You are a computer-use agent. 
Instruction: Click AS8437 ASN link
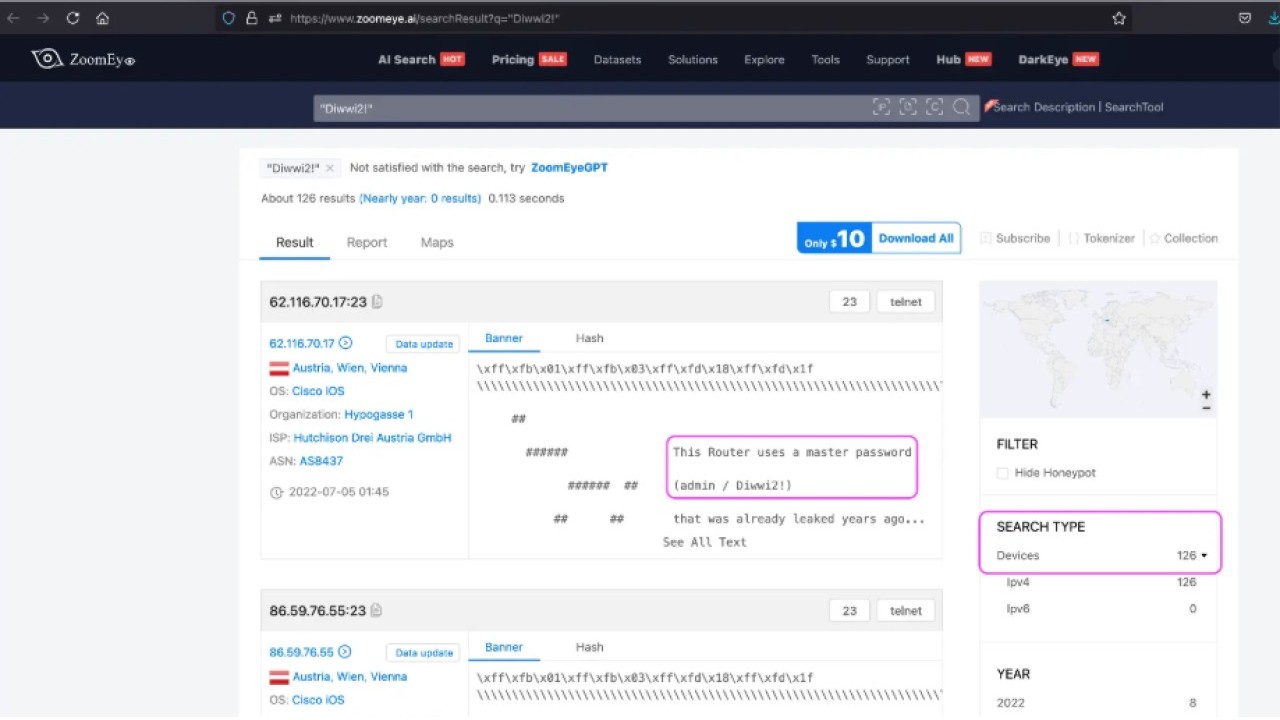(321, 461)
